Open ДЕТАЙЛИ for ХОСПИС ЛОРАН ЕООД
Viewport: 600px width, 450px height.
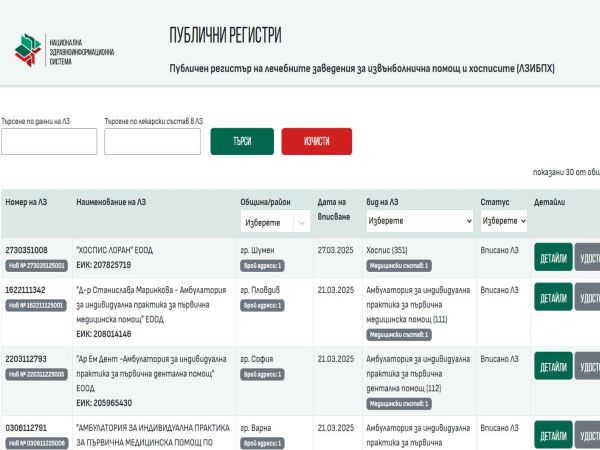[x=553, y=257]
